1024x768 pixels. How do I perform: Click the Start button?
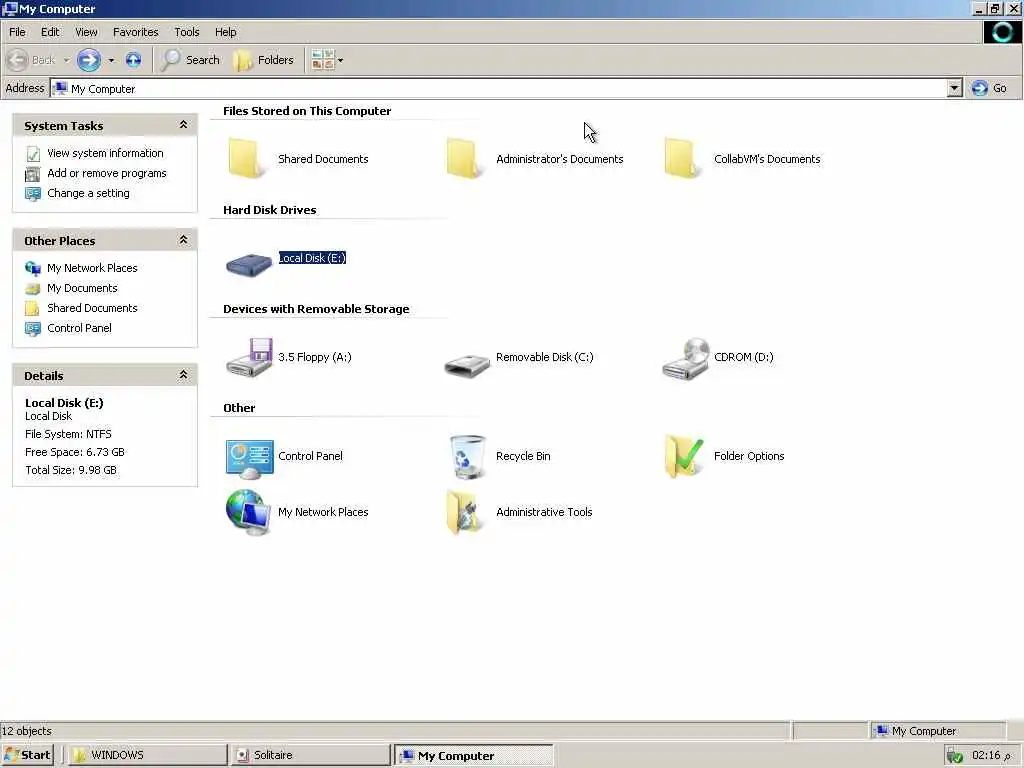tap(27, 755)
